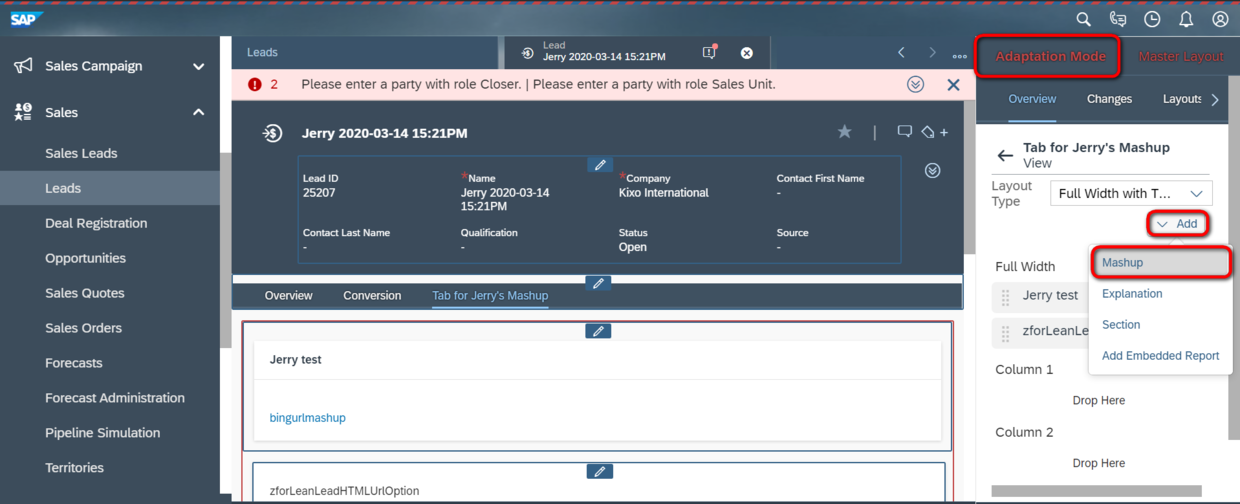Image resolution: width=1240 pixels, height=504 pixels.
Task: Select Section from Add menu
Action: pos(1121,325)
